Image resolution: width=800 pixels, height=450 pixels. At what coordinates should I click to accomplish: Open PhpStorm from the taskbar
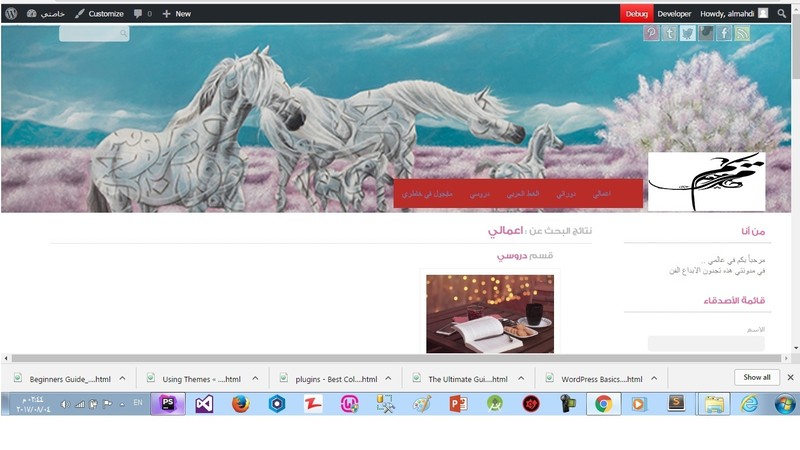(168, 404)
